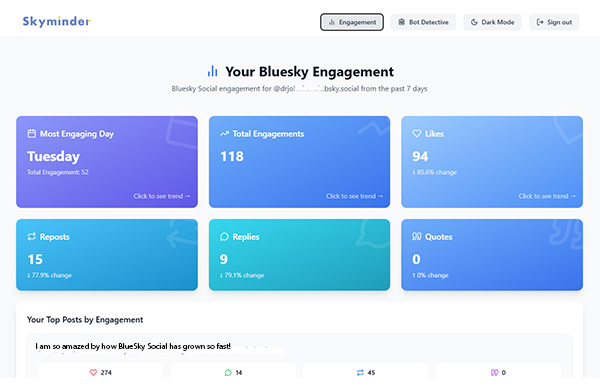Open trend from the Most Engaging Day card link
Screen dimensions: 600x391
coord(161,196)
